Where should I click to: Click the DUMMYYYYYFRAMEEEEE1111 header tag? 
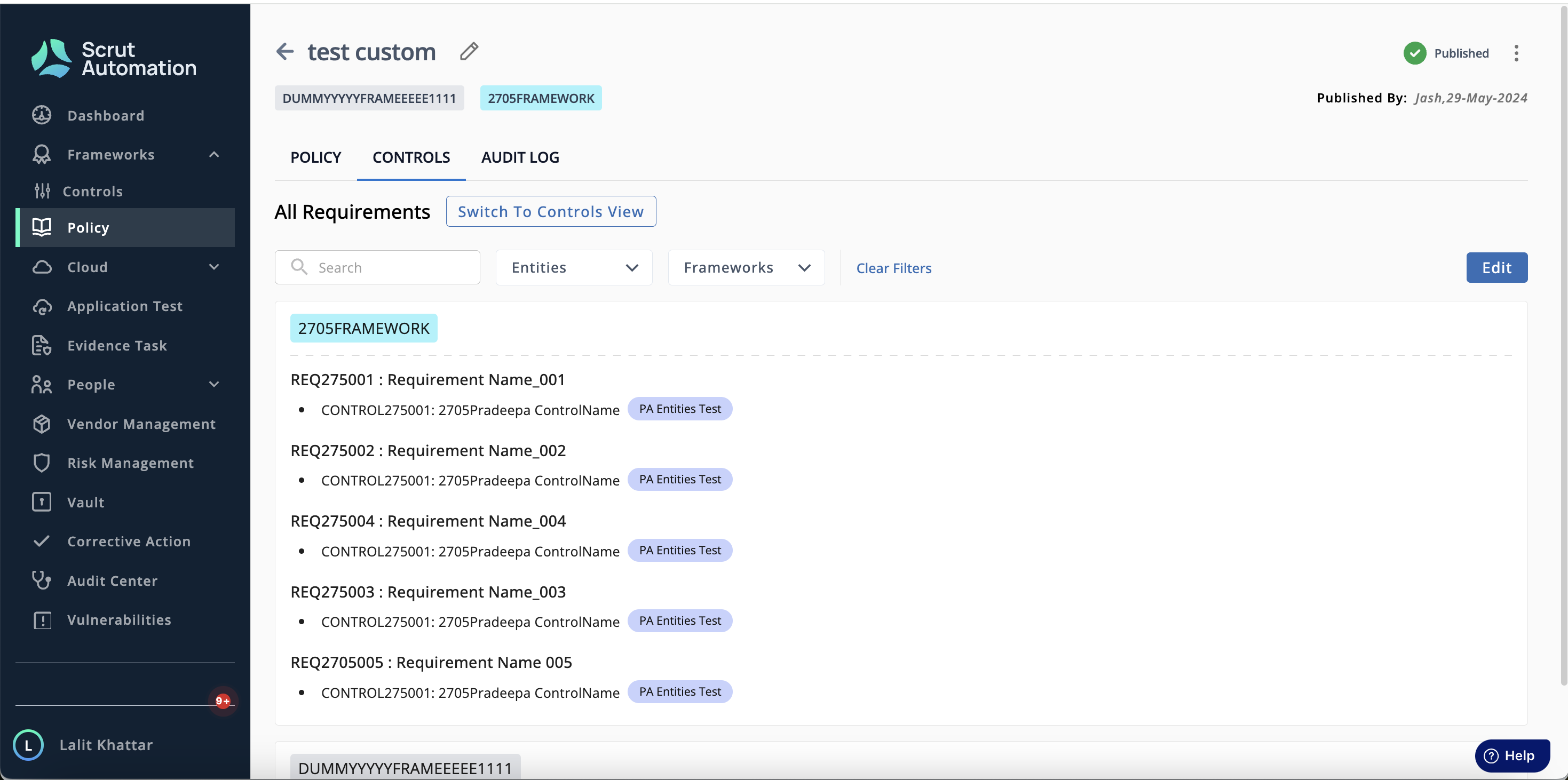click(369, 98)
